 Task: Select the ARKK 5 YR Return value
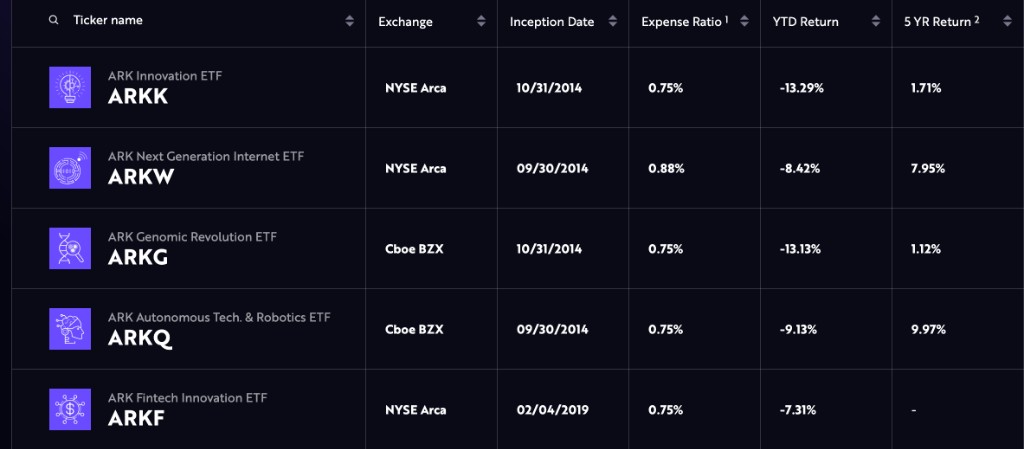point(926,88)
